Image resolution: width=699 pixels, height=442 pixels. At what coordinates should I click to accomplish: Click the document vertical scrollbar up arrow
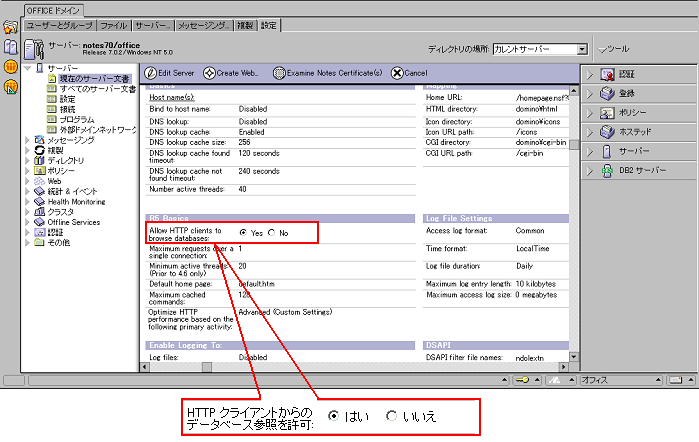[x=574, y=91]
